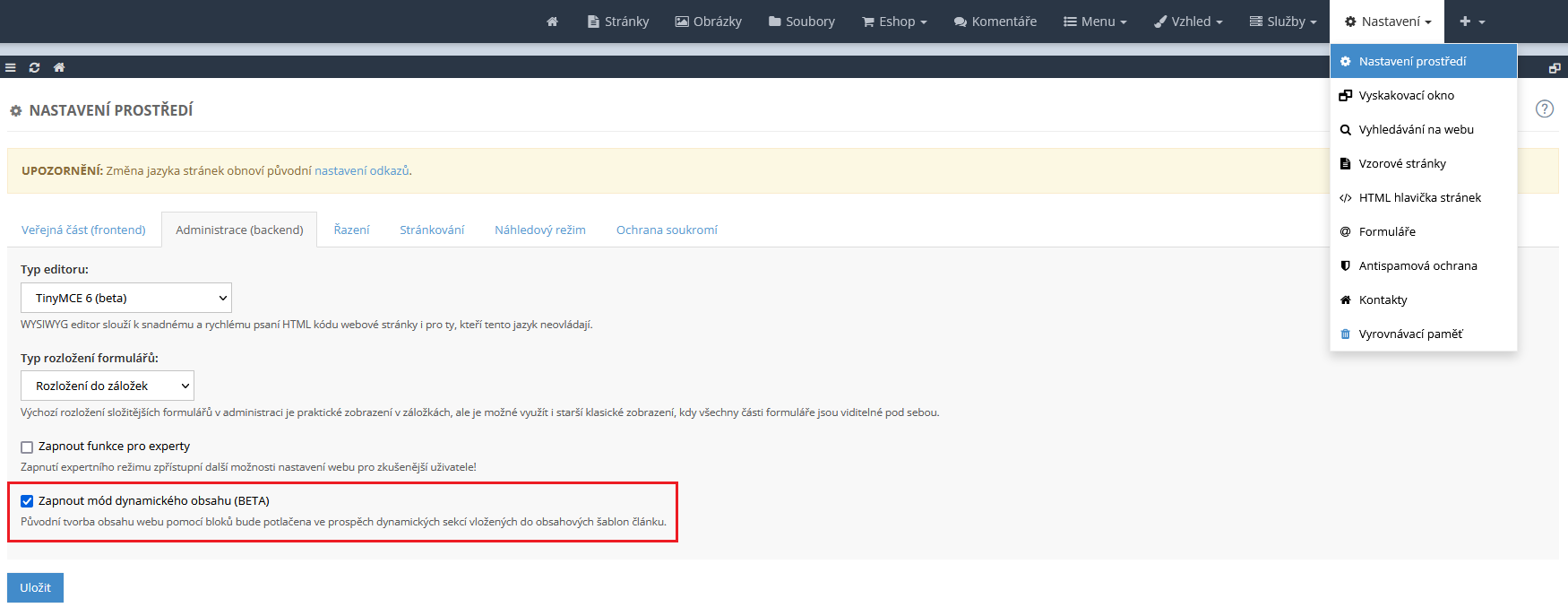Click the home icon in the top navigation
Viewport: 1568px width, 616px height.
point(552,22)
